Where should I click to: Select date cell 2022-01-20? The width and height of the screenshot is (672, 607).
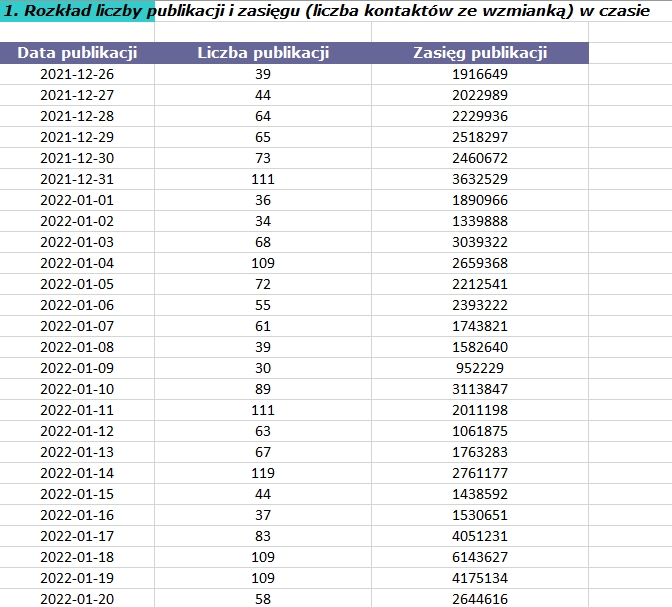click(77, 598)
